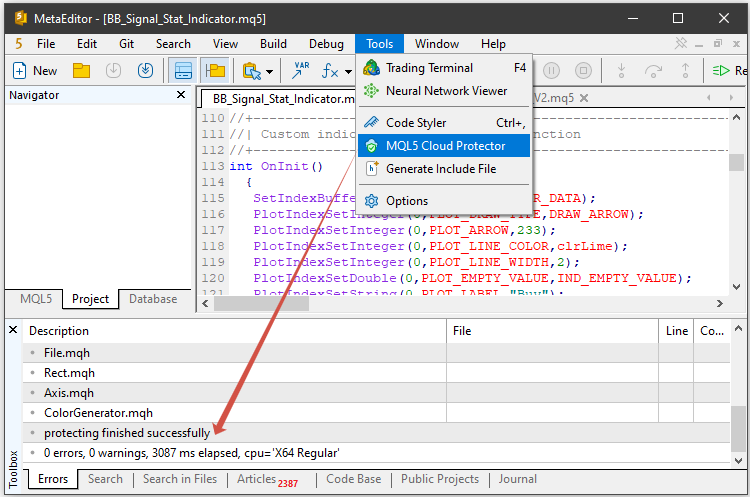Image resolution: width=750 pixels, height=497 pixels.
Task: Close the Navigator panel
Action: [x=181, y=95]
